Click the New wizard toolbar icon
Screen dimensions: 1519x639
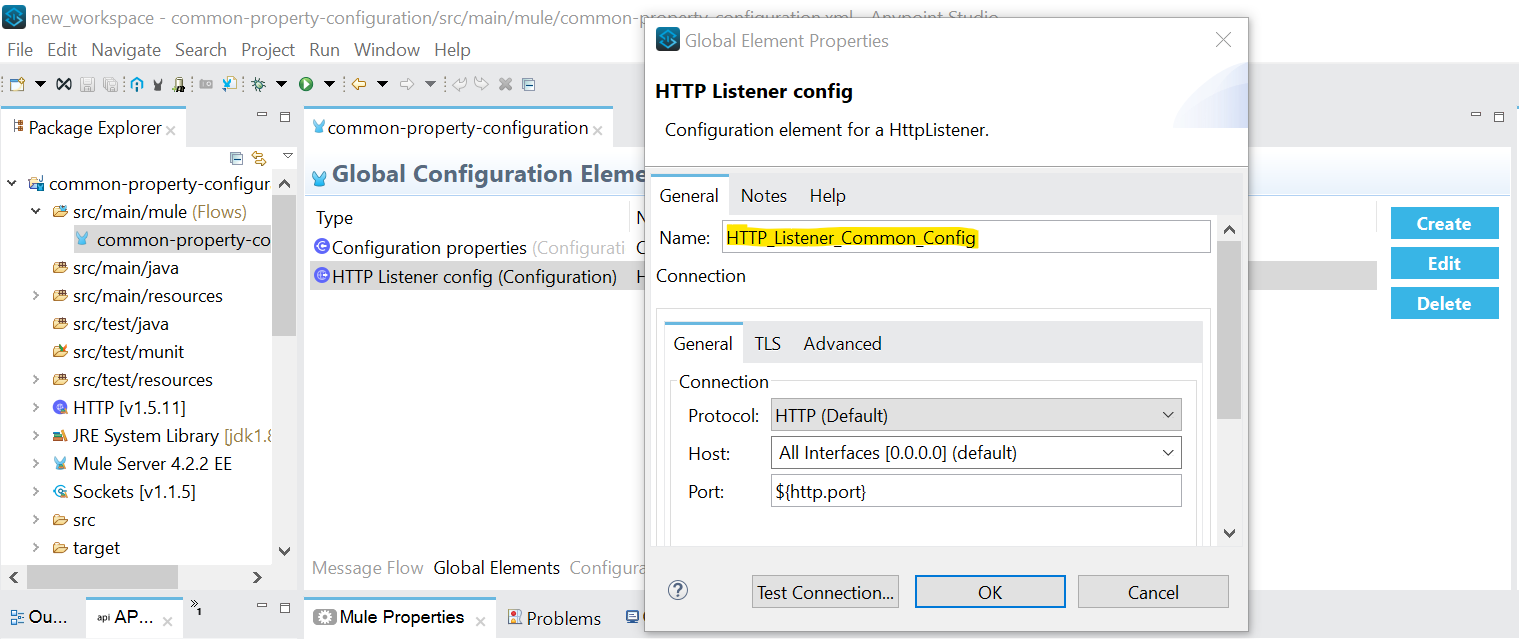click(x=17, y=84)
